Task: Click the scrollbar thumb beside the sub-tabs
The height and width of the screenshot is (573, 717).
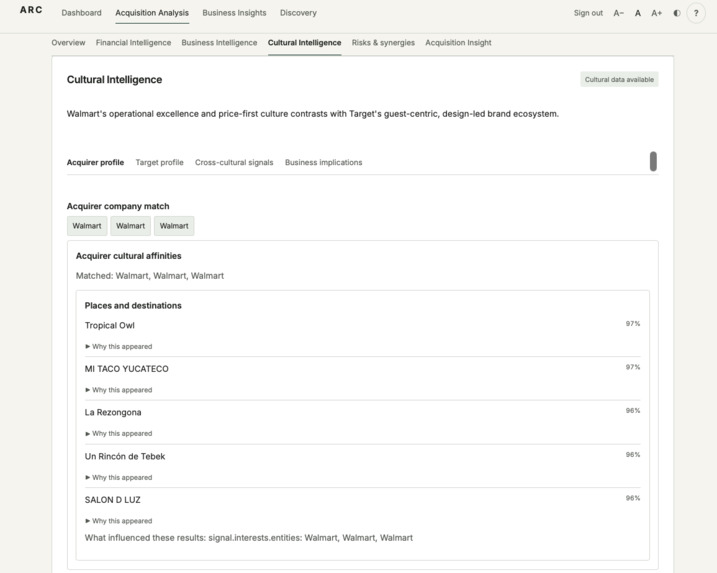Action: click(653, 161)
